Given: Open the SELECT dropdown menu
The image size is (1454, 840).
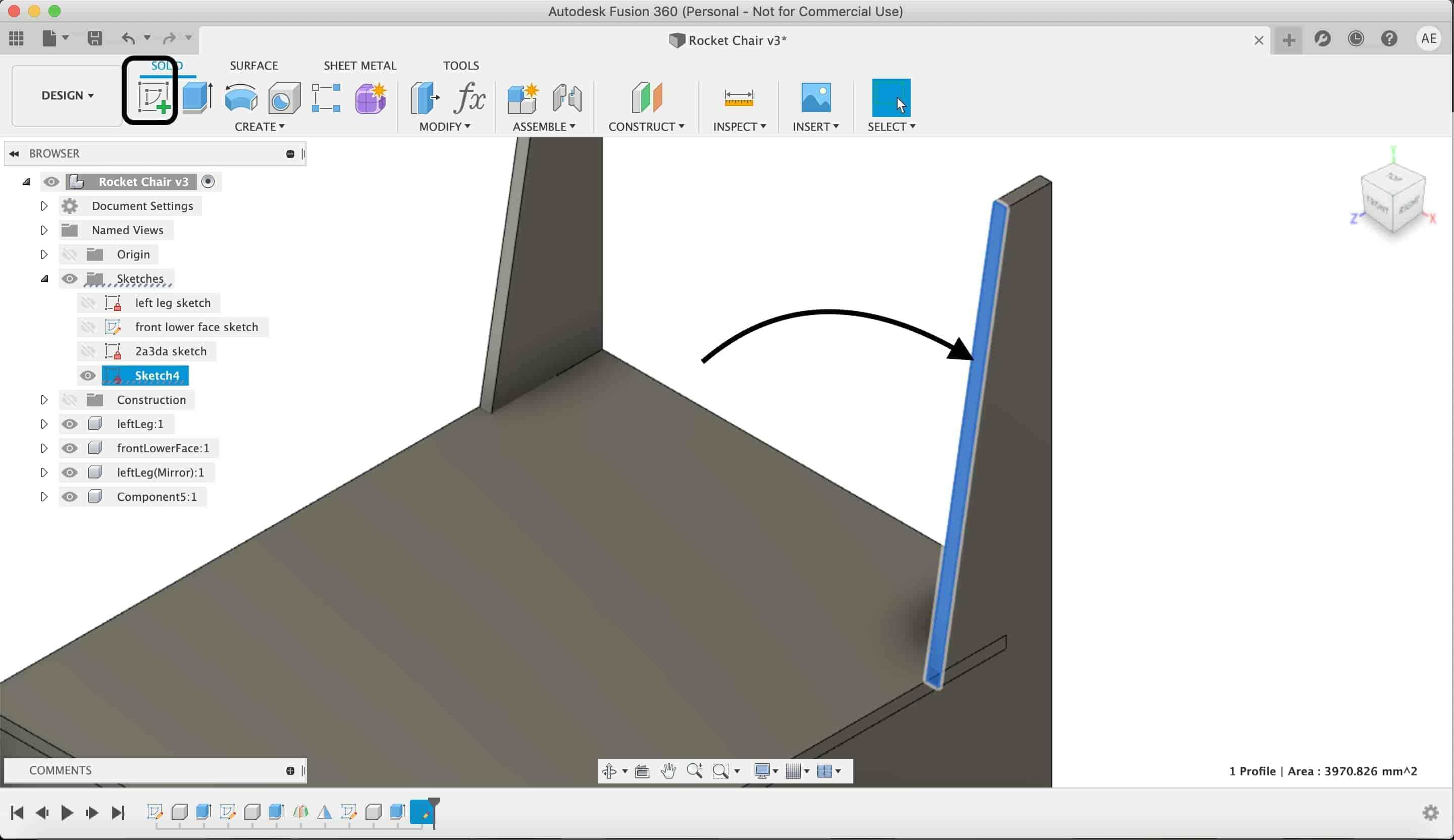Looking at the screenshot, I should (x=892, y=126).
